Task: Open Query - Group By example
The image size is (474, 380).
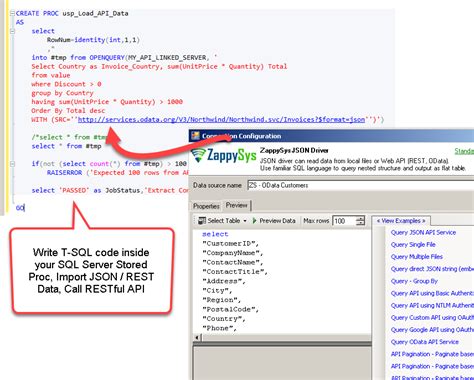Action: click(x=414, y=281)
